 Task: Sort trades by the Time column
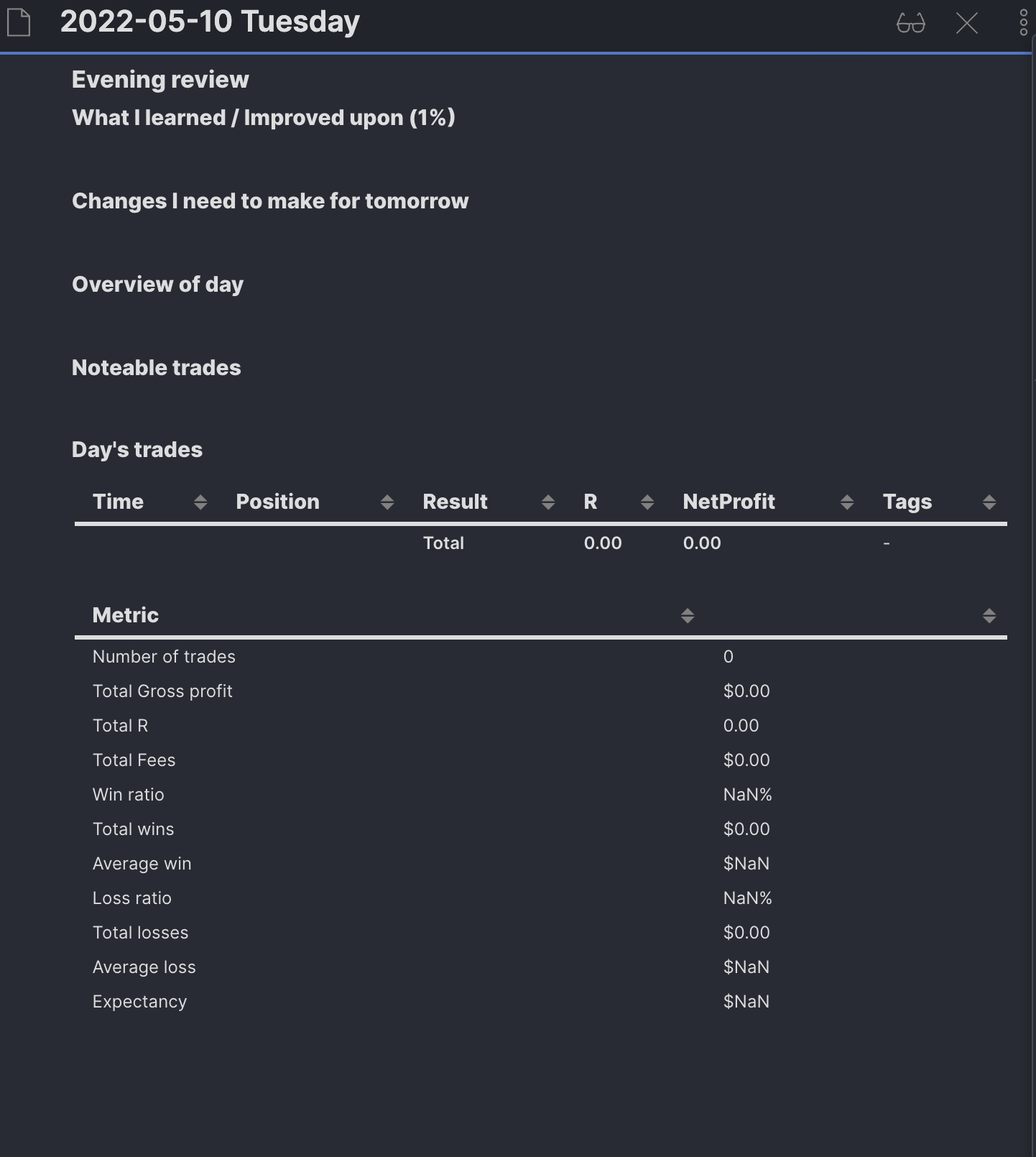(x=200, y=502)
